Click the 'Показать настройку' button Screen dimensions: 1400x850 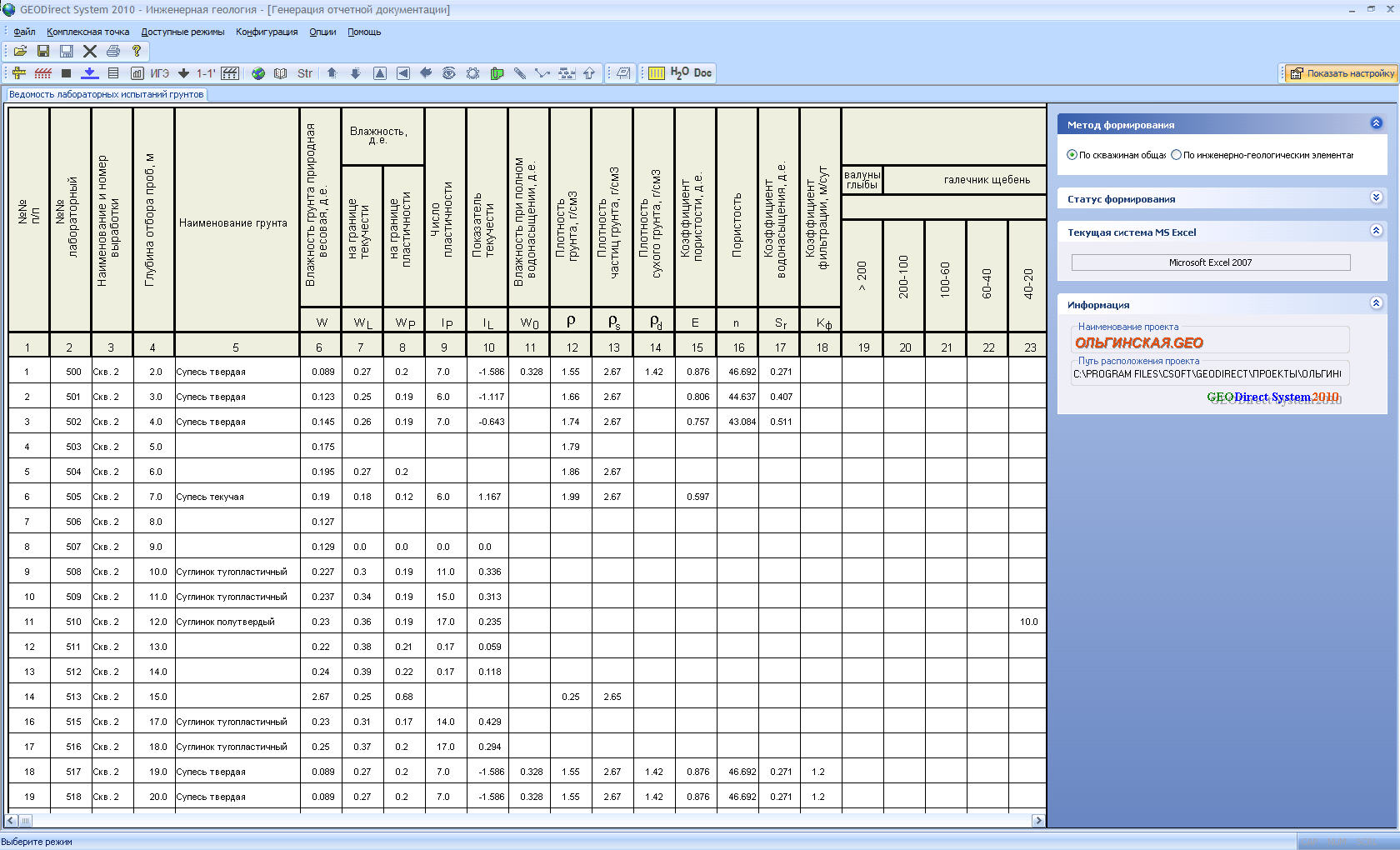tap(1341, 73)
